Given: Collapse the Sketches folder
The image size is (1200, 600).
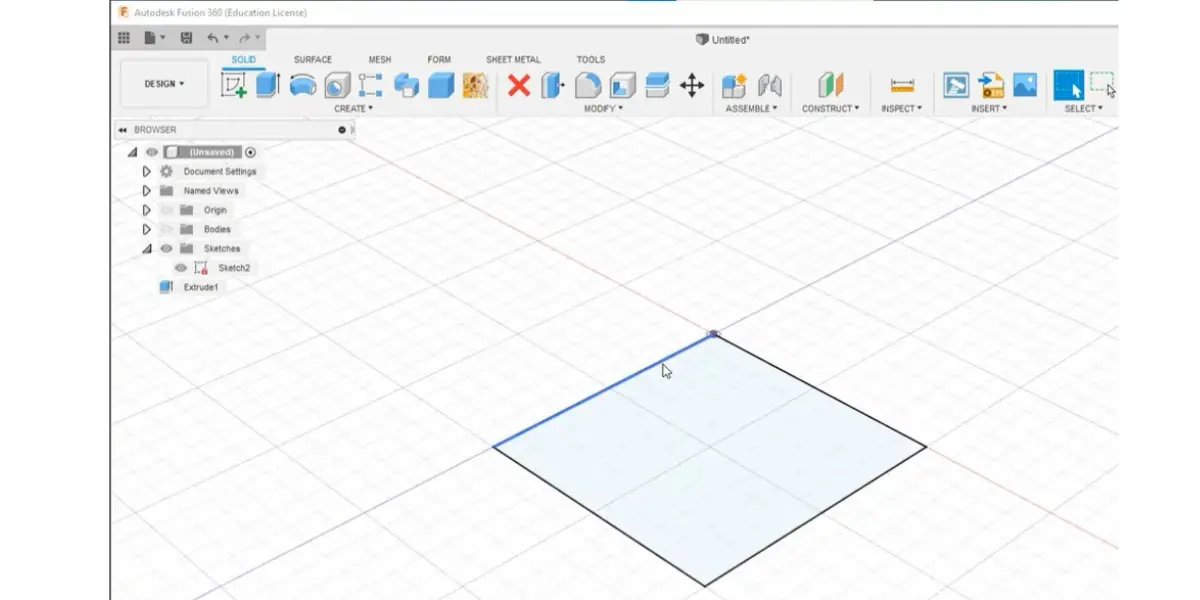Looking at the screenshot, I should (x=147, y=248).
